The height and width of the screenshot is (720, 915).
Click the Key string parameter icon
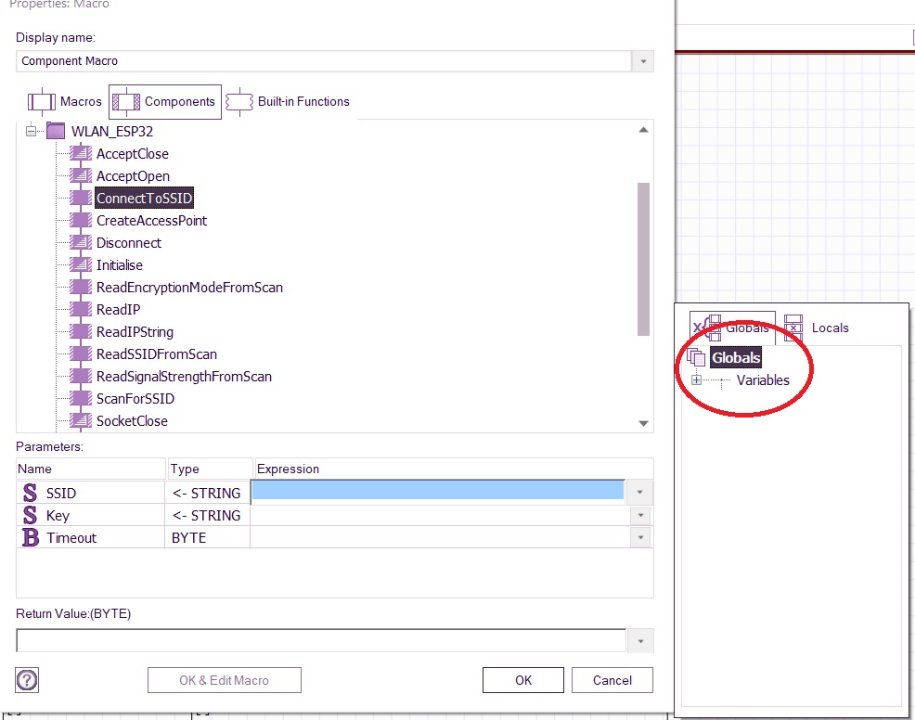30,516
